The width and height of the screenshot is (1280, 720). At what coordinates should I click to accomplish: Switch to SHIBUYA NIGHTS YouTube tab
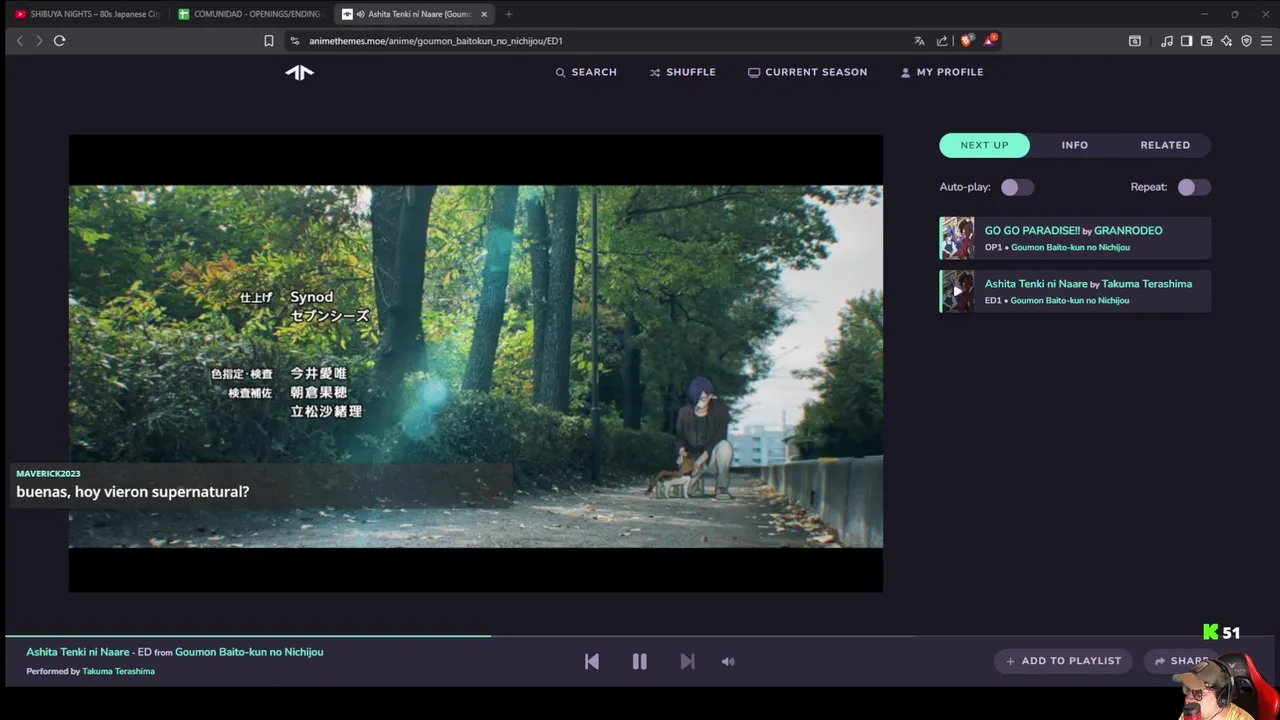87,14
